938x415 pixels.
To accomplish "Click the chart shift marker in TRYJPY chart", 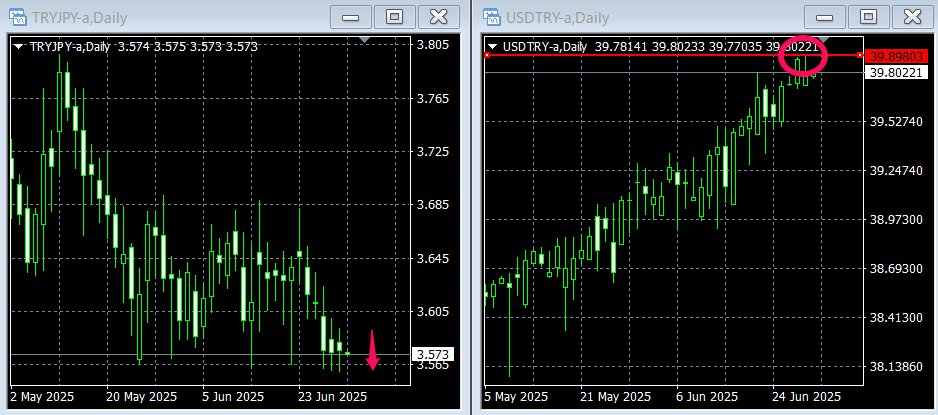I will [364, 39].
